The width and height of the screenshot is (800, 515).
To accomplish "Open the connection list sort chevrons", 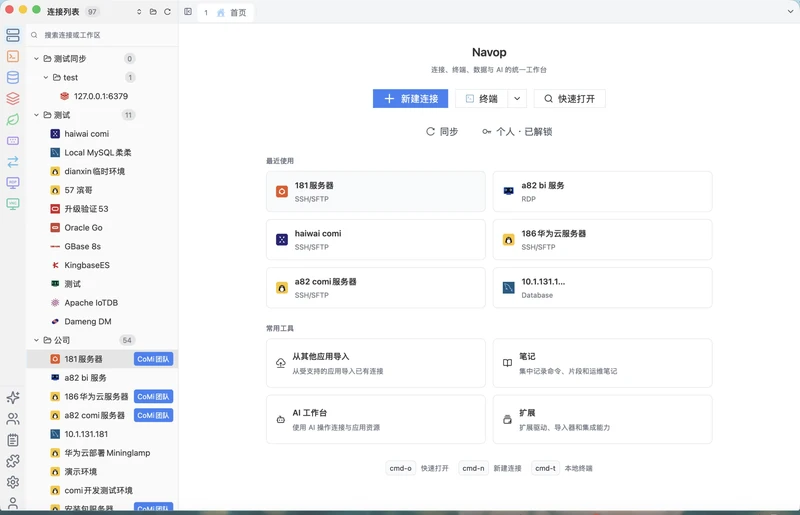I will coord(139,11).
